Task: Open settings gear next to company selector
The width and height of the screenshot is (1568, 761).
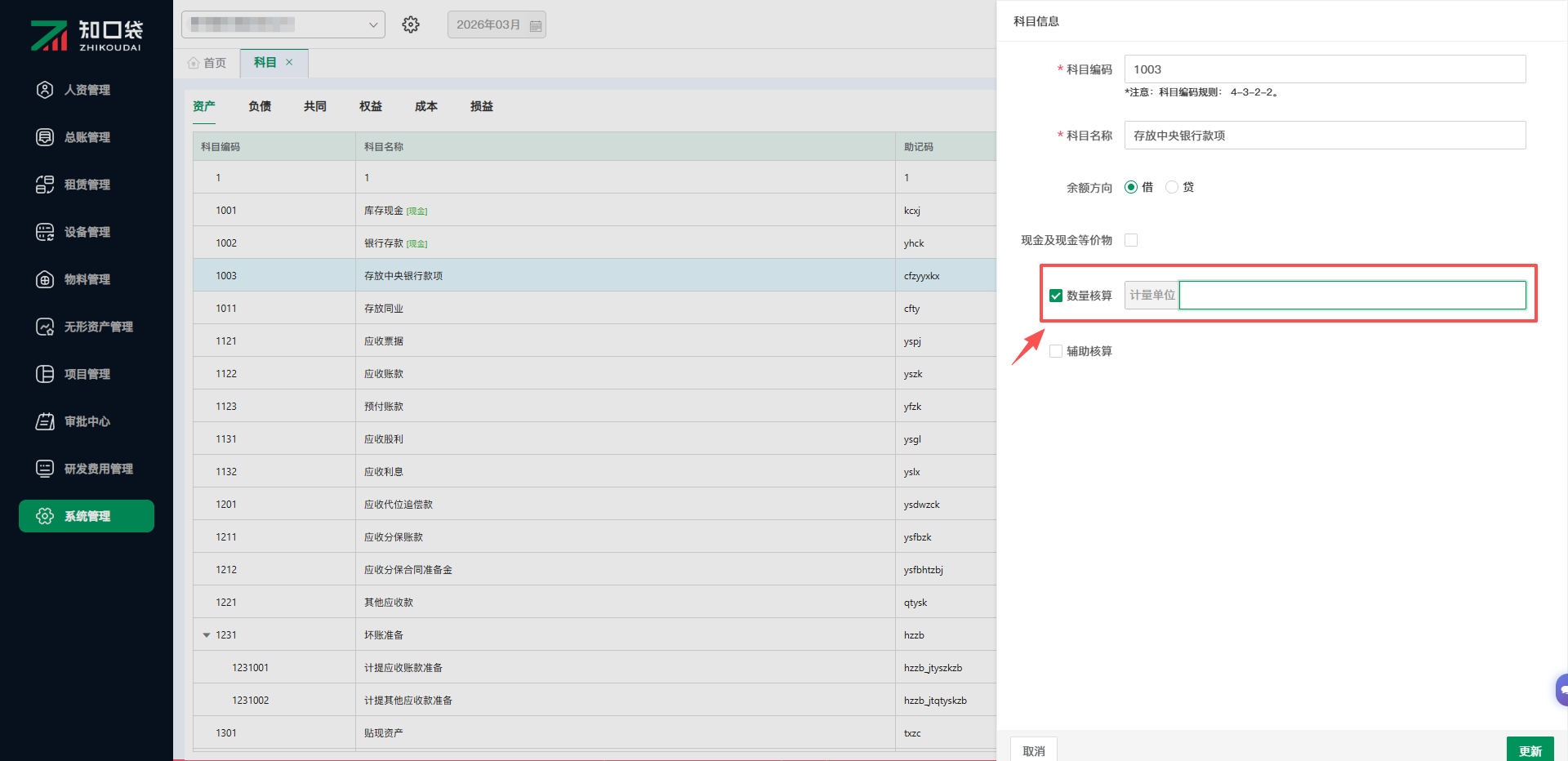Action: (x=411, y=24)
